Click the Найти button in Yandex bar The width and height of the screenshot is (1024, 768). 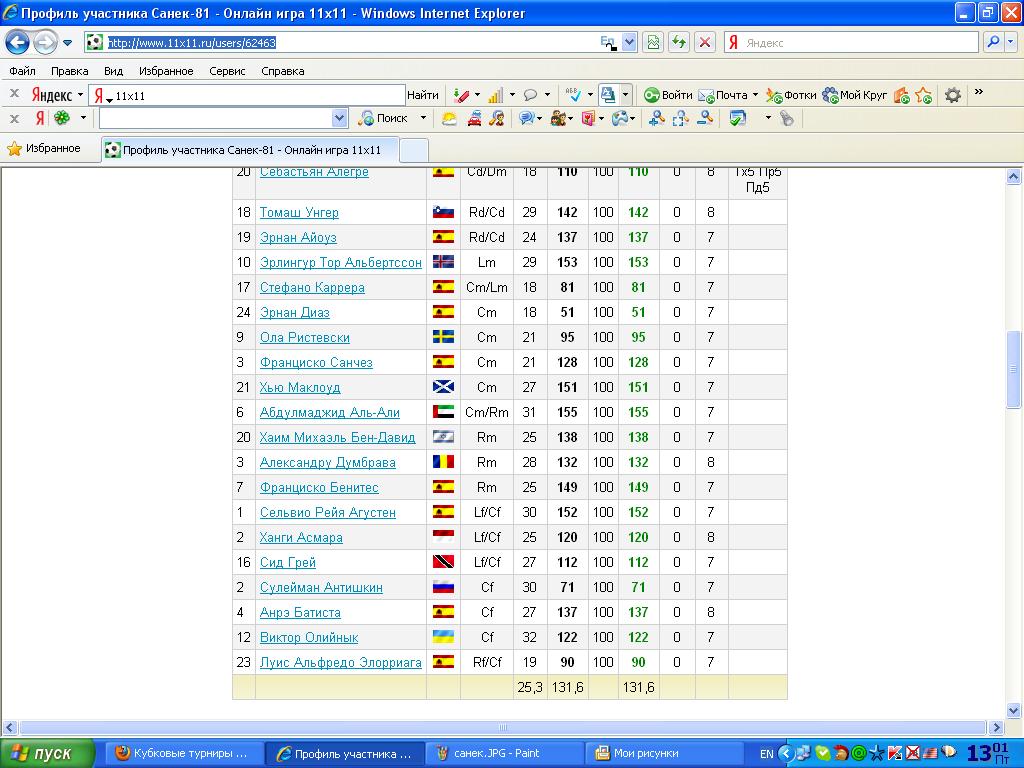(422, 95)
